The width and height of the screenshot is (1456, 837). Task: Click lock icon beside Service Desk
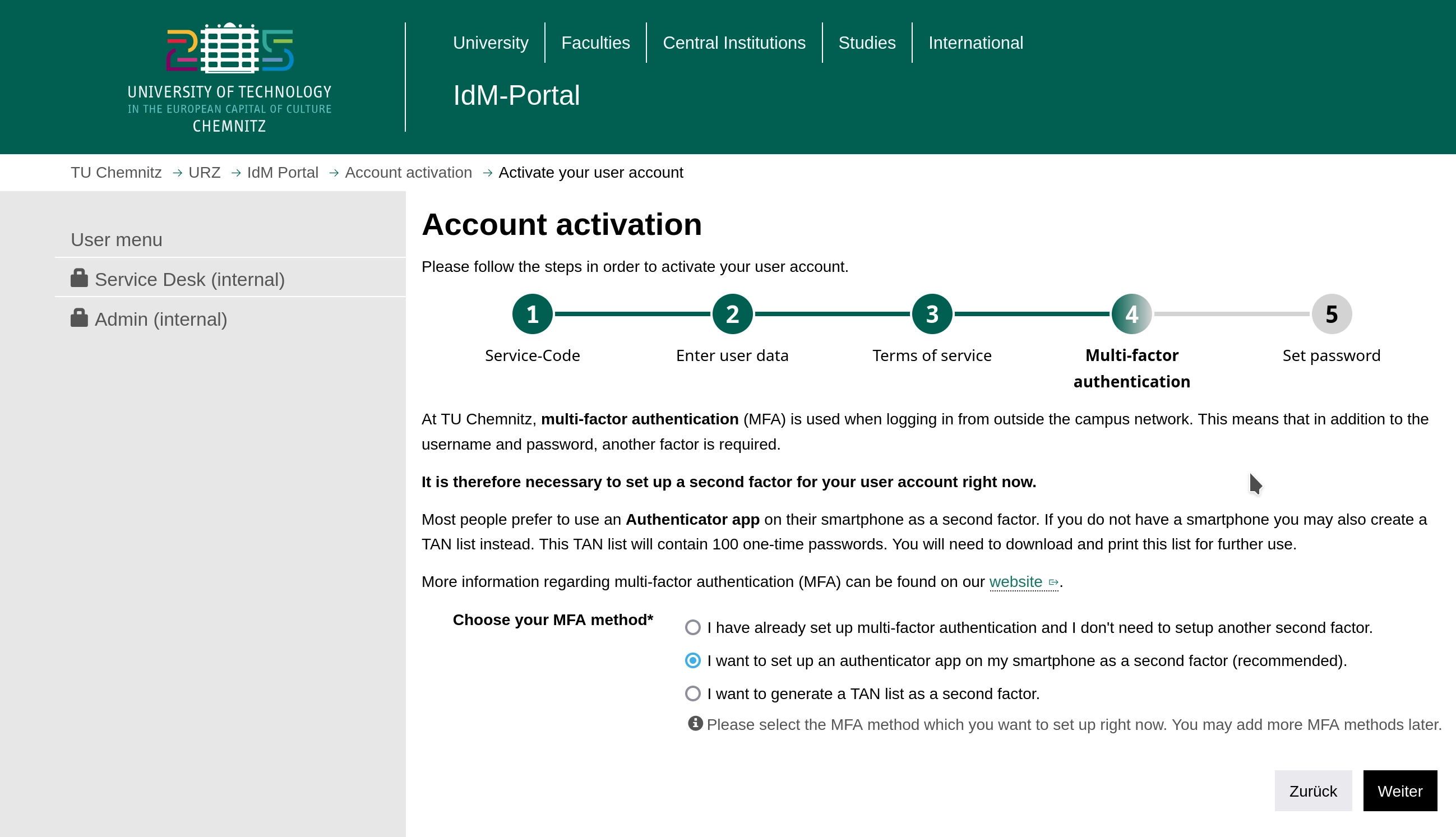(78, 278)
